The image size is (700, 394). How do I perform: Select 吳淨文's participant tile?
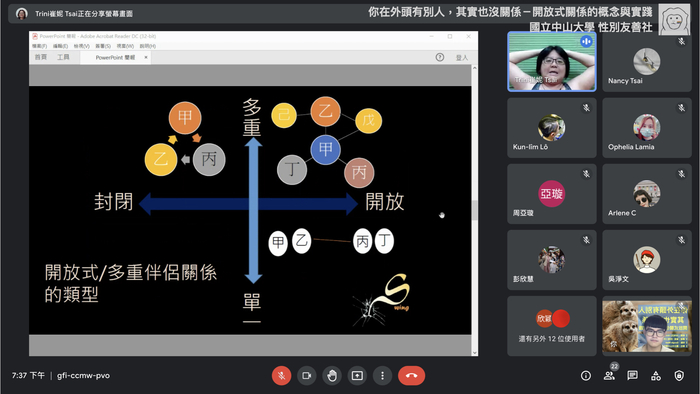tap(647, 260)
